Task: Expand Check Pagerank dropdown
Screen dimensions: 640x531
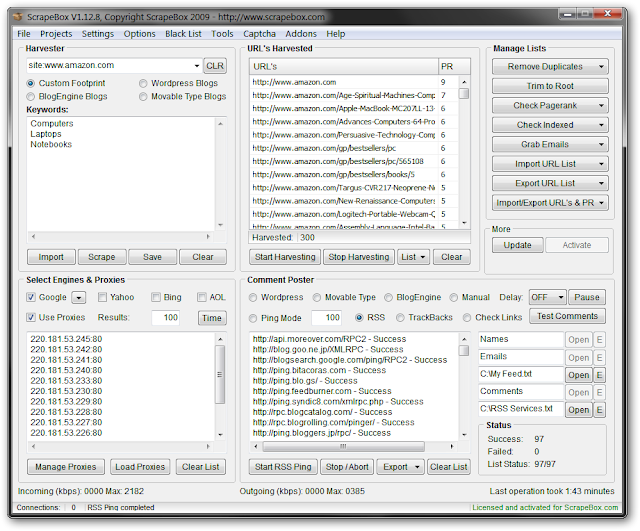Action: (x=601, y=105)
